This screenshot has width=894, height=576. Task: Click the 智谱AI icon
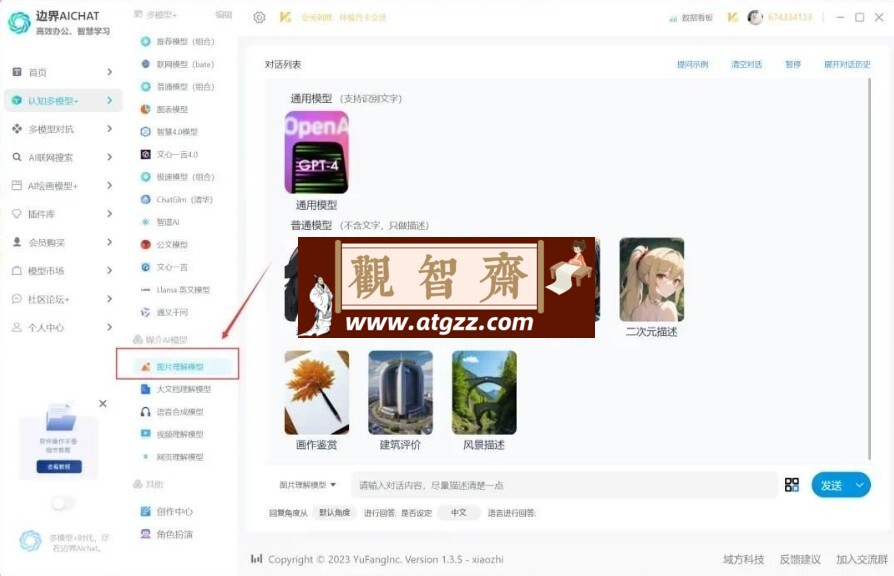pyautogui.click(x=145, y=222)
